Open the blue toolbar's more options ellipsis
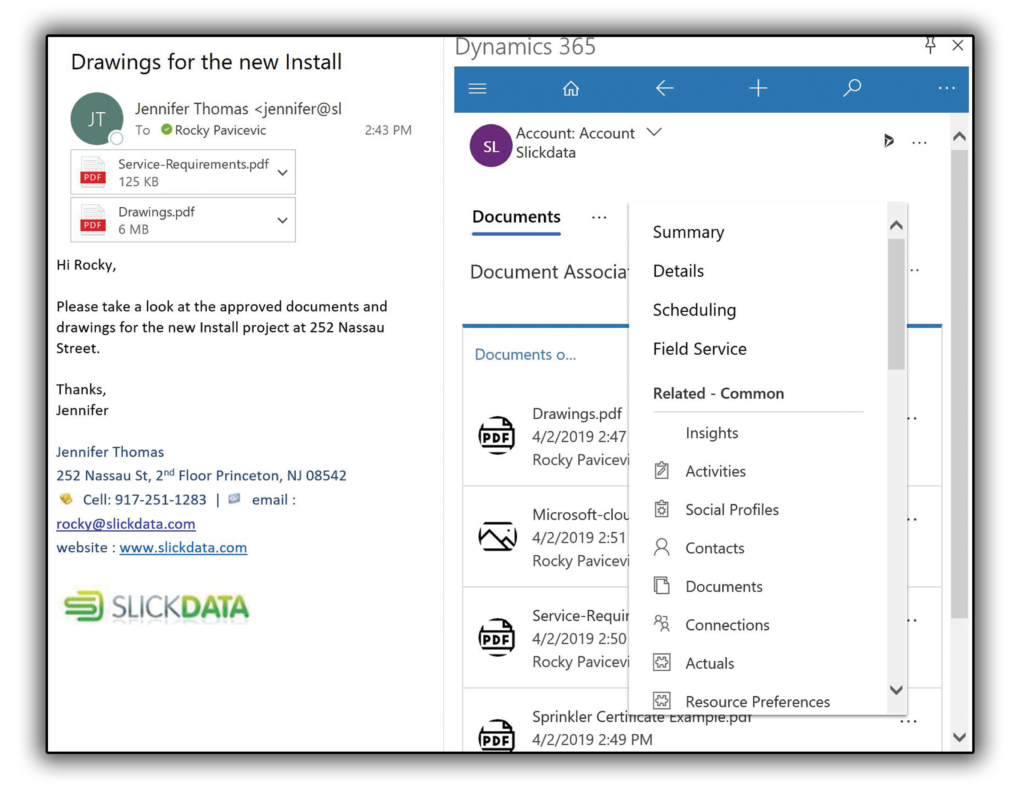Viewport: 1024px width, 791px height. tap(946, 88)
